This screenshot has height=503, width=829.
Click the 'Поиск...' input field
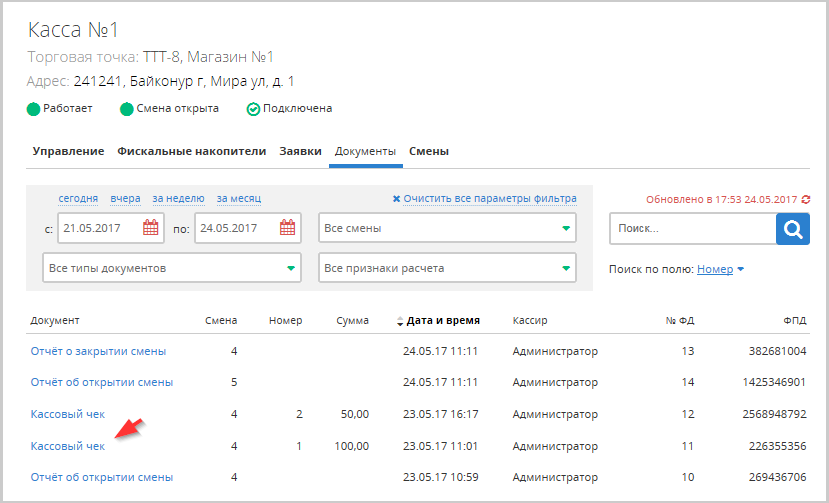692,229
